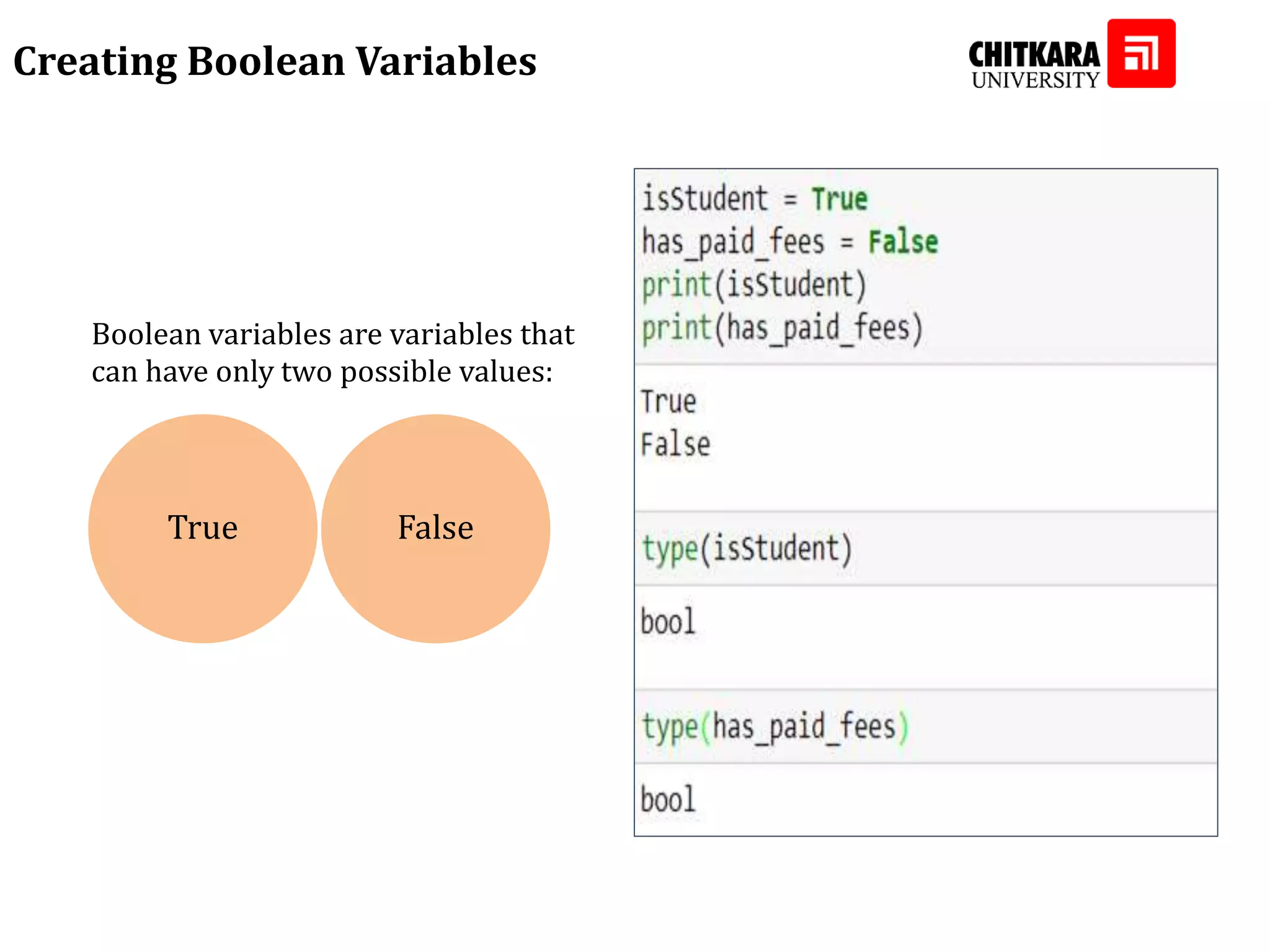Click the type(has_paid_fees) code cell
1270x952 pixels.
tap(775, 727)
